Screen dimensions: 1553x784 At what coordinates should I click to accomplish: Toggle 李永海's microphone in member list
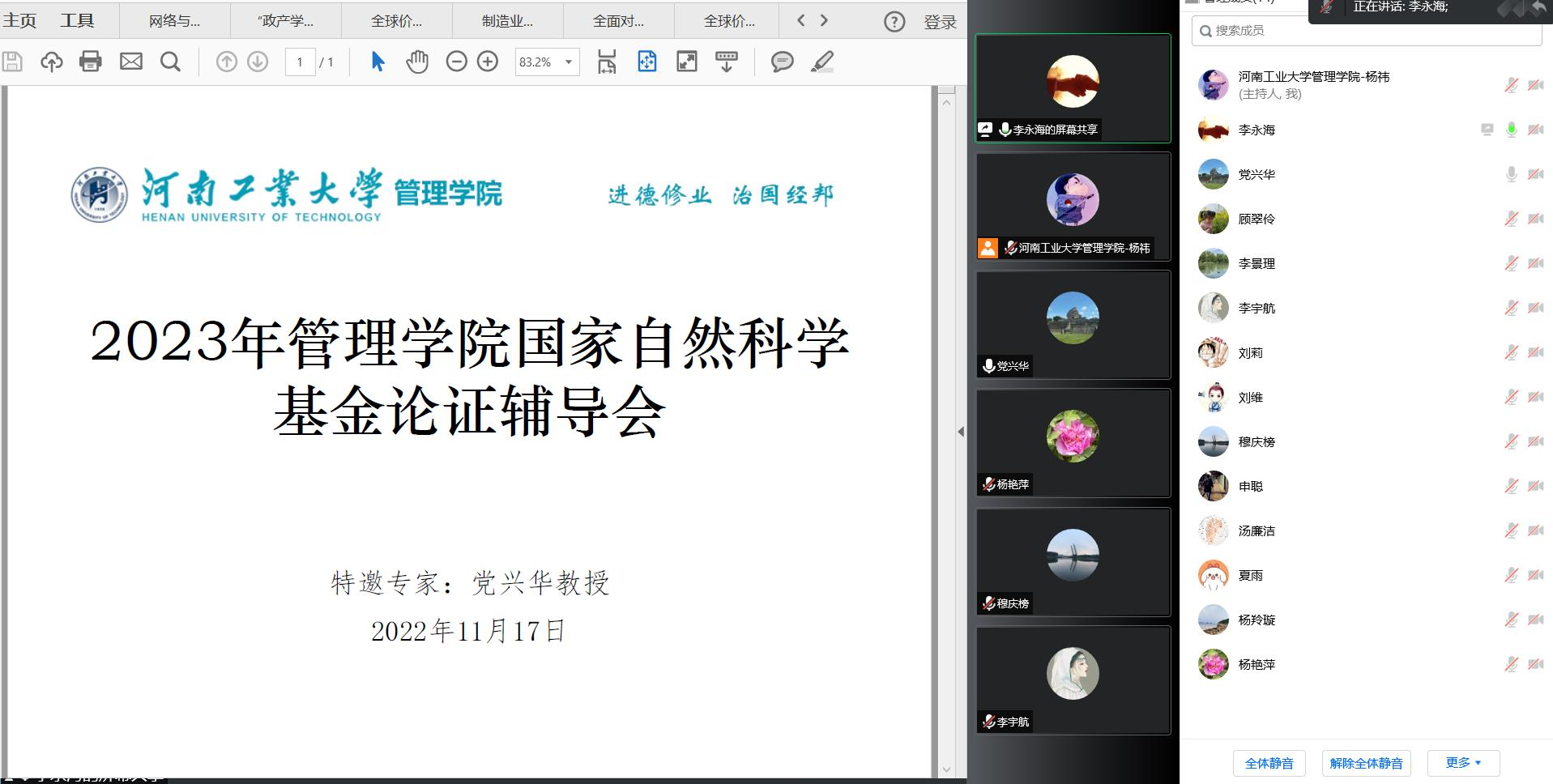tap(1511, 130)
